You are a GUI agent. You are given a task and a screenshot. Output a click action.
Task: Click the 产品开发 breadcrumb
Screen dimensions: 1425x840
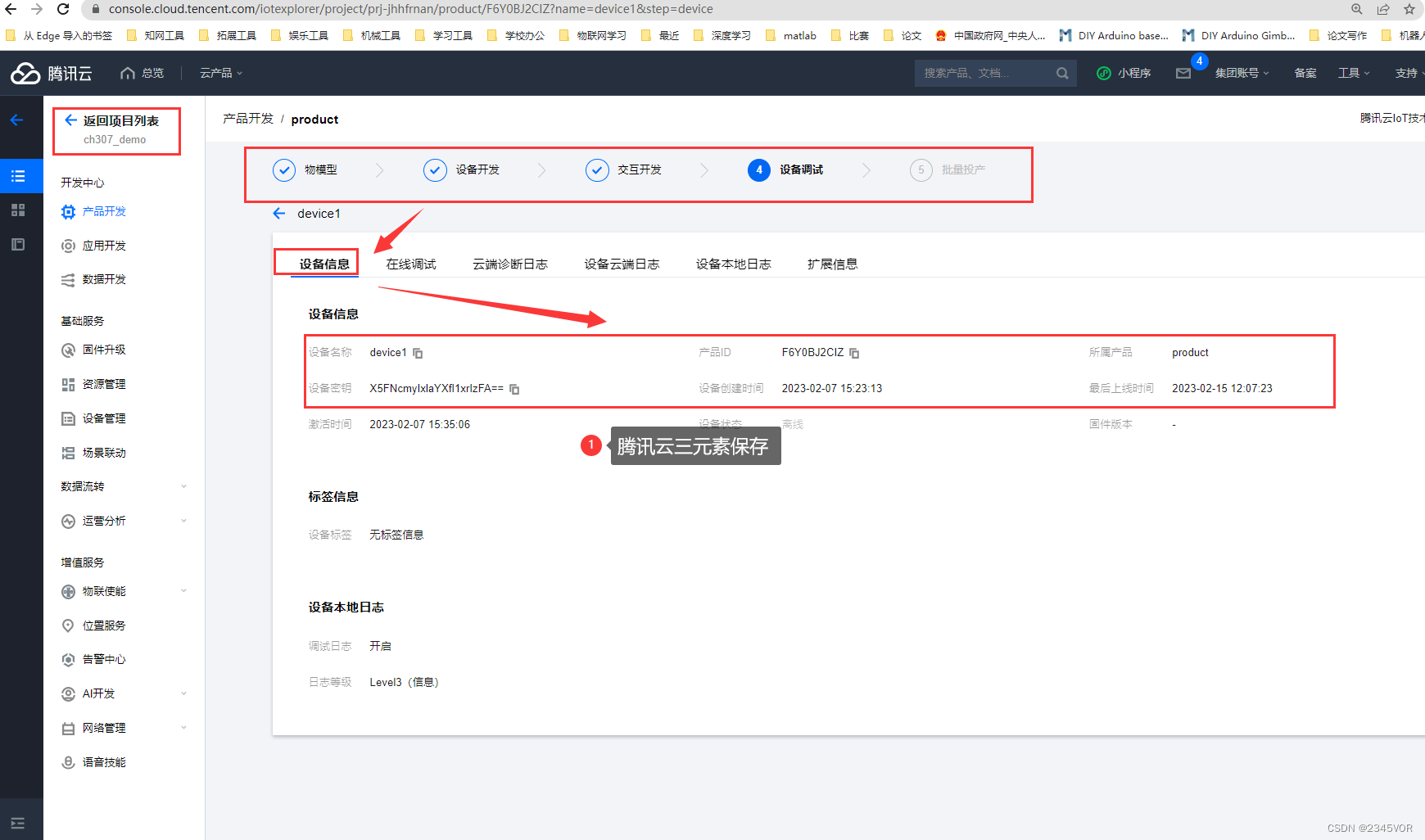click(x=248, y=119)
